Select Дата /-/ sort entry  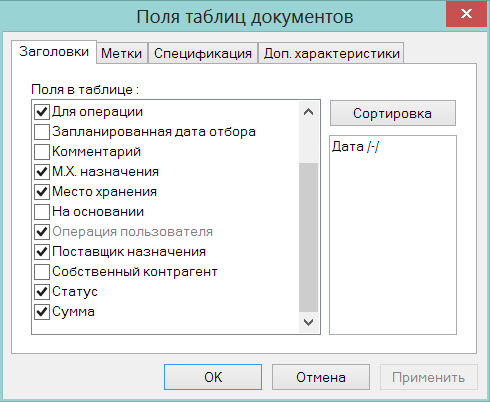[x=356, y=147]
